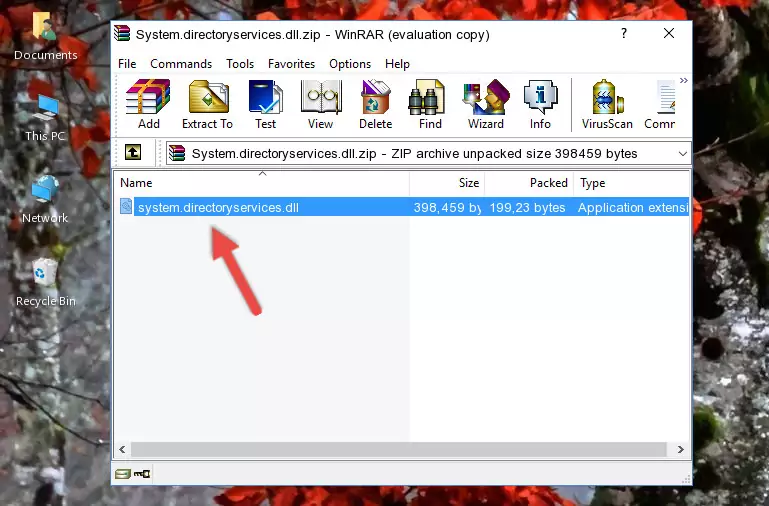Sort the list by the Type column header
This screenshot has width=769, height=506.
pos(632,183)
